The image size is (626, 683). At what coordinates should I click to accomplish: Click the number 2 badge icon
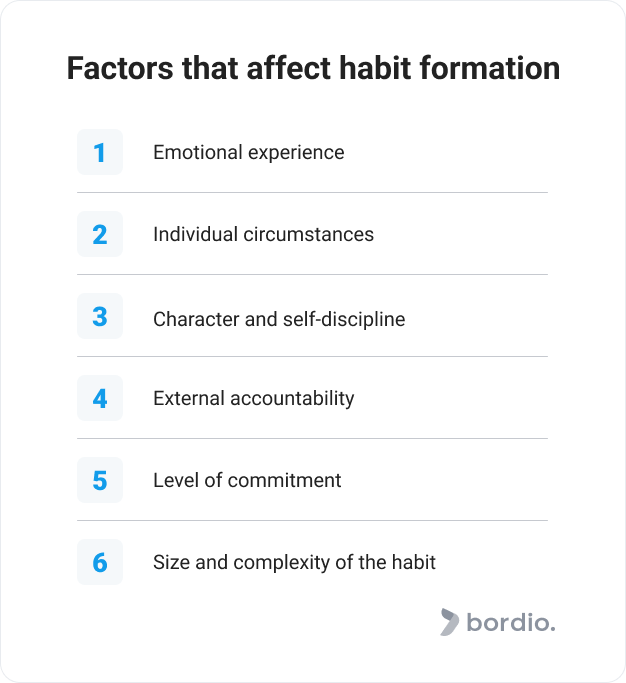100,234
